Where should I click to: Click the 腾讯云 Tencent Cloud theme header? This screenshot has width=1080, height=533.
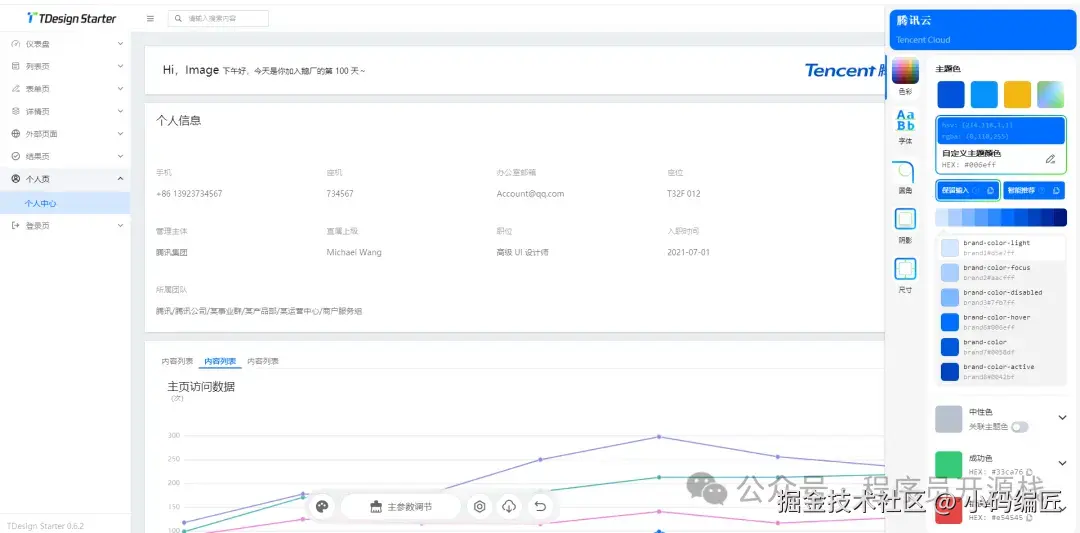982,30
